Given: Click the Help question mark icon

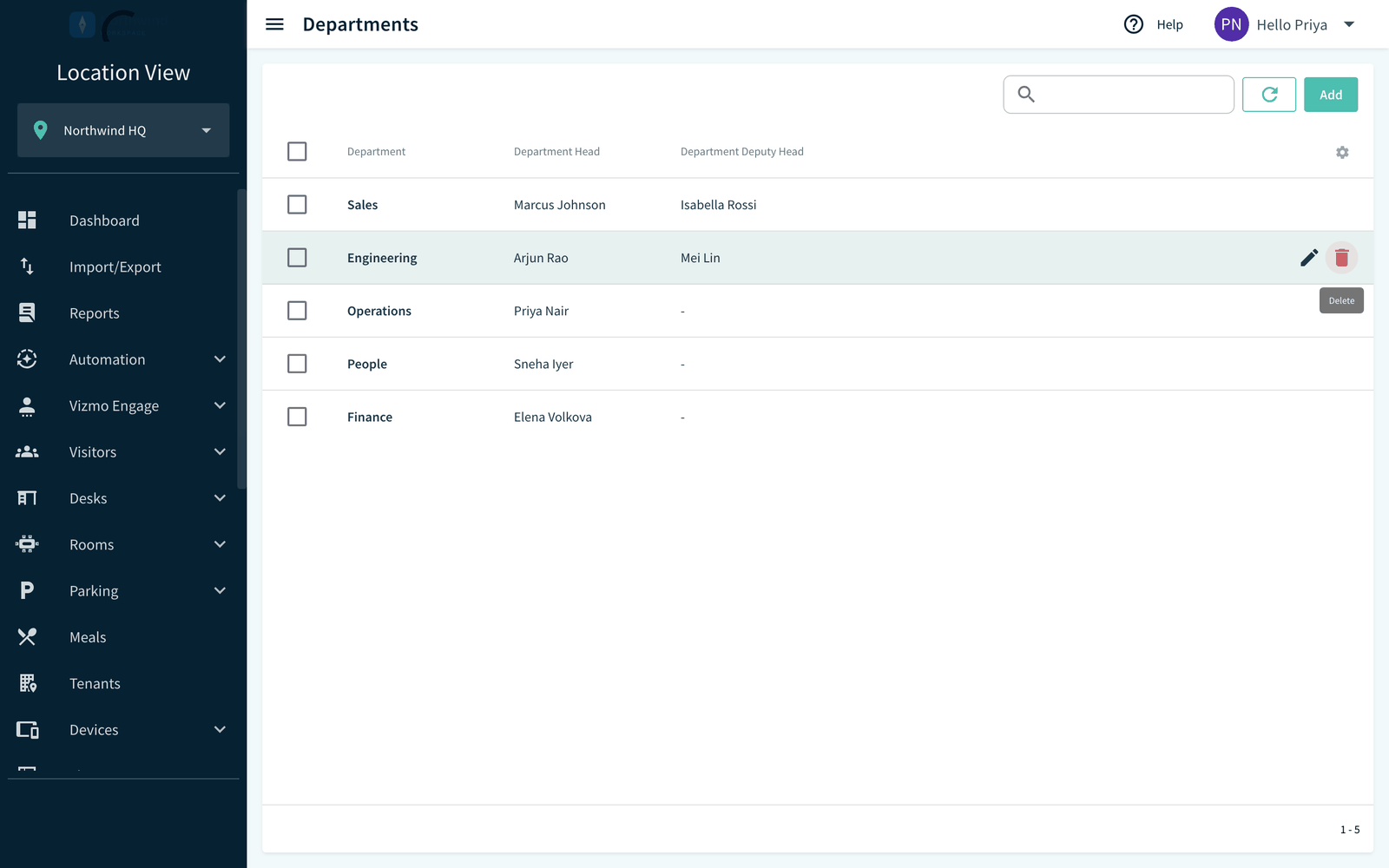Looking at the screenshot, I should [1134, 24].
